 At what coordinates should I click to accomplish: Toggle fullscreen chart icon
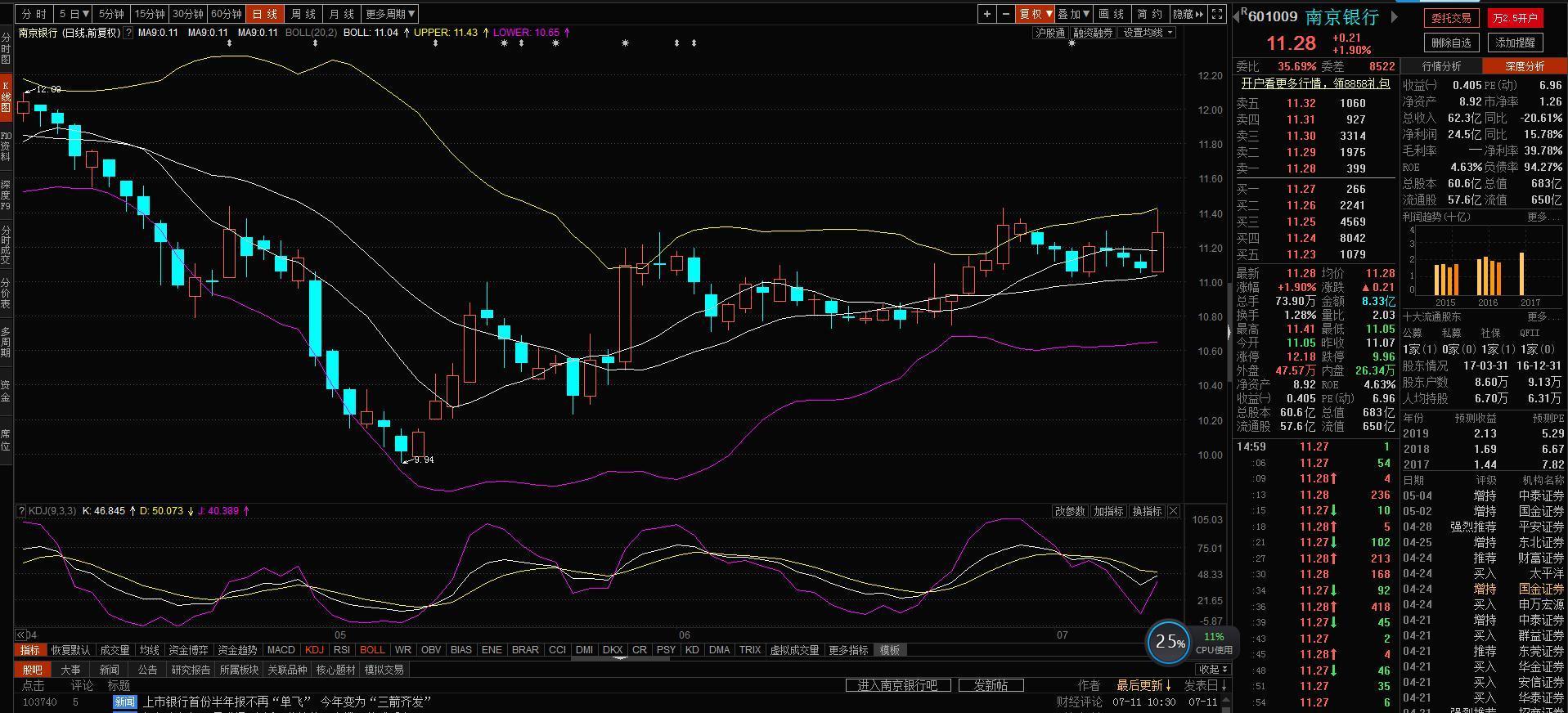[x=1217, y=14]
